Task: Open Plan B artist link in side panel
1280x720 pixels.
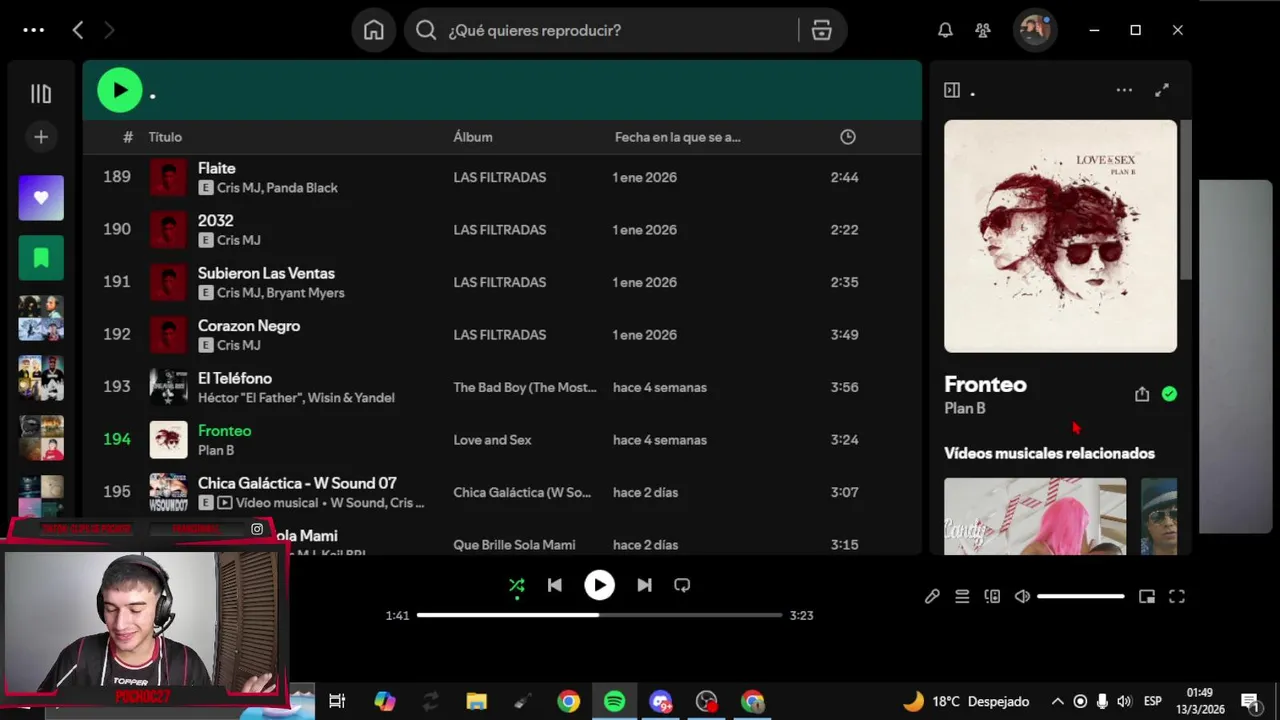Action: click(x=965, y=408)
